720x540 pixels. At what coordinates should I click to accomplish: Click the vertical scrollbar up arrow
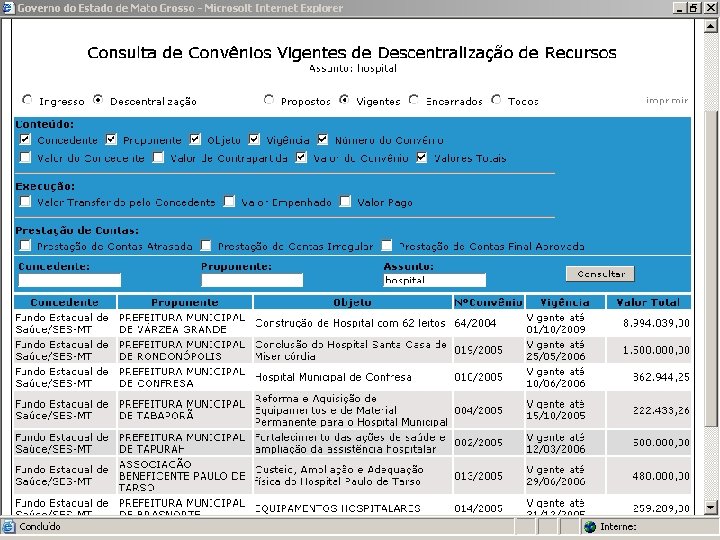pos(710,27)
